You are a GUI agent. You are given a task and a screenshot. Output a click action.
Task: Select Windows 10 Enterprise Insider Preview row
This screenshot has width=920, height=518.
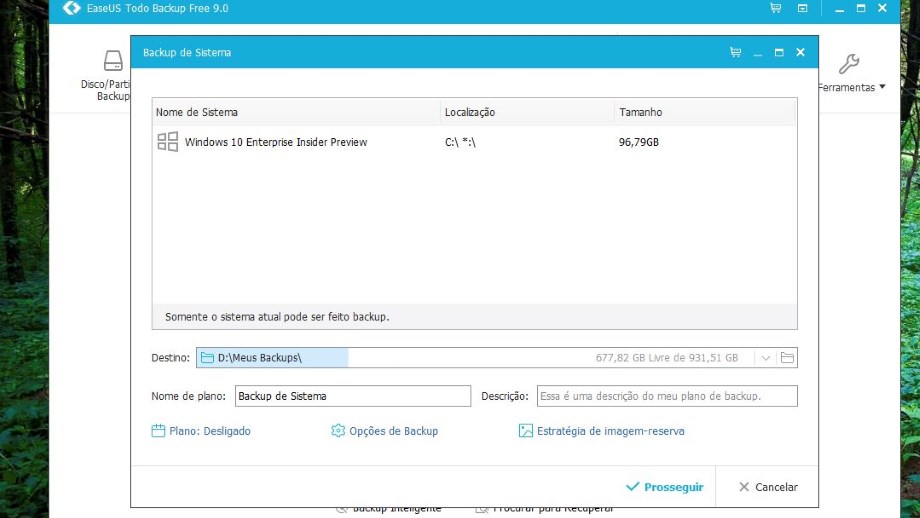point(276,142)
